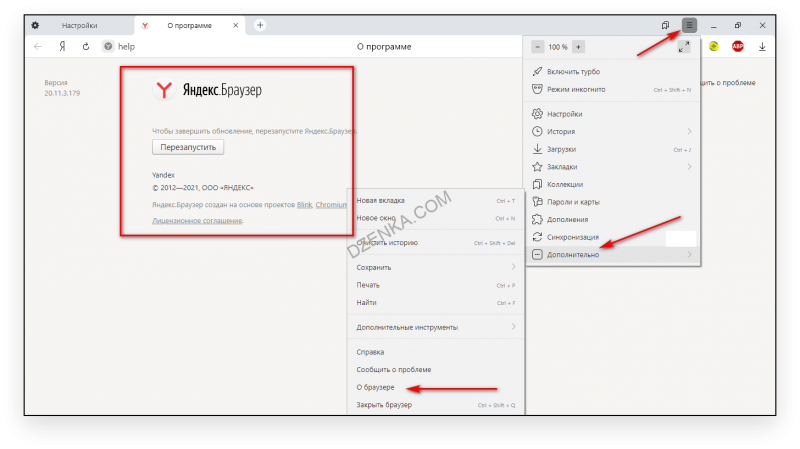Open the hamburger main menu button
Viewport: 800px width, 449px height.
coord(689,25)
